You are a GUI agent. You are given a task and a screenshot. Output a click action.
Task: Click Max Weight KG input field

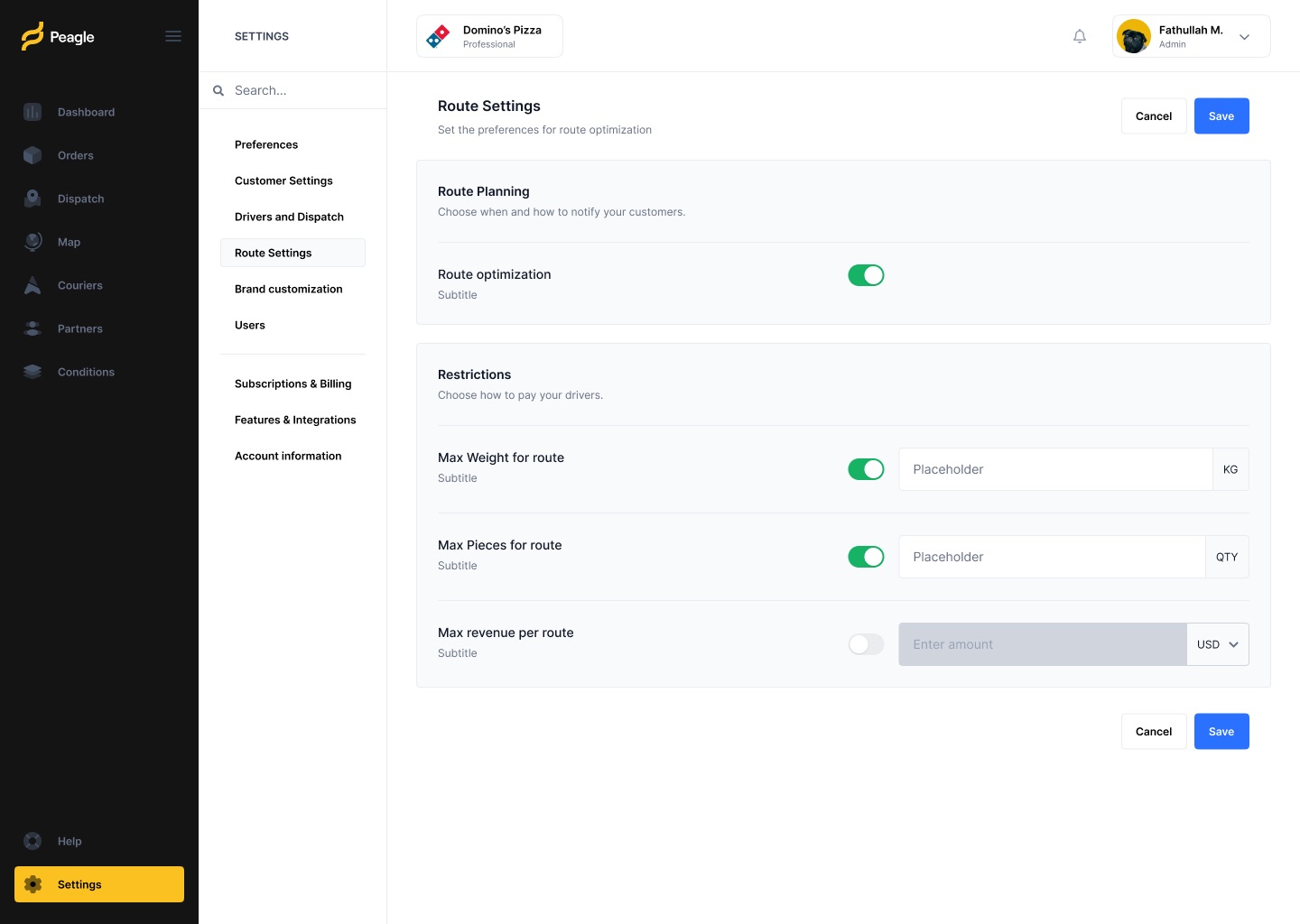coord(1055,469)
